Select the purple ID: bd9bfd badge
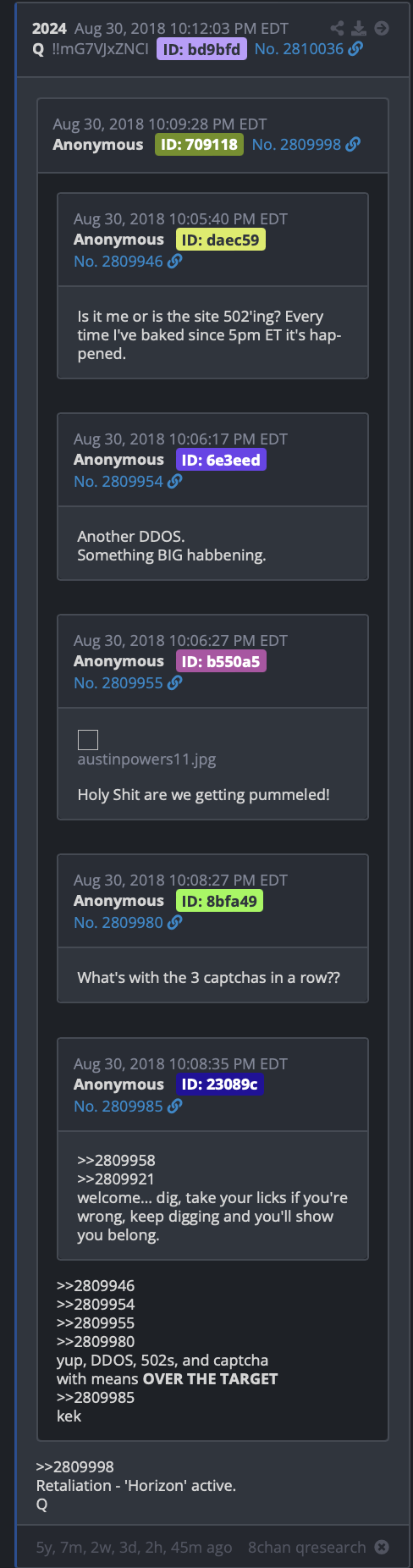This screenshot has height=1568, width=413. pos(201,49)
